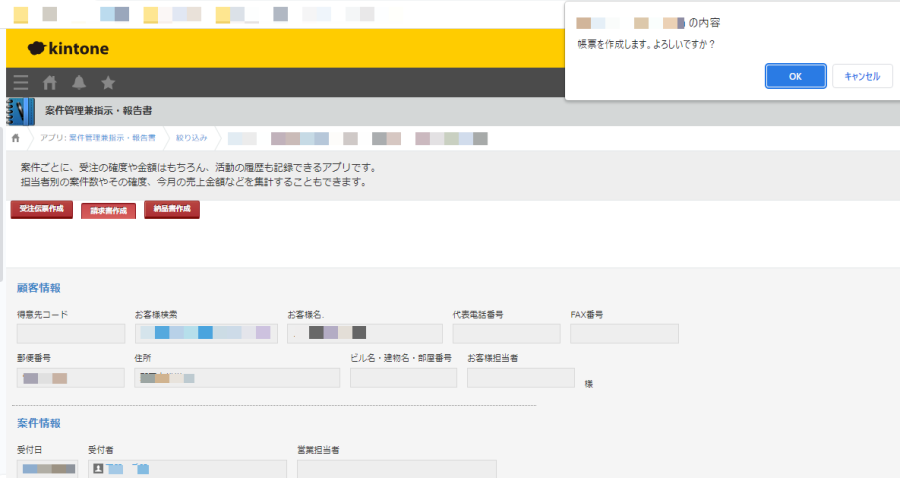Click the kintone logo

pos(68,49)
